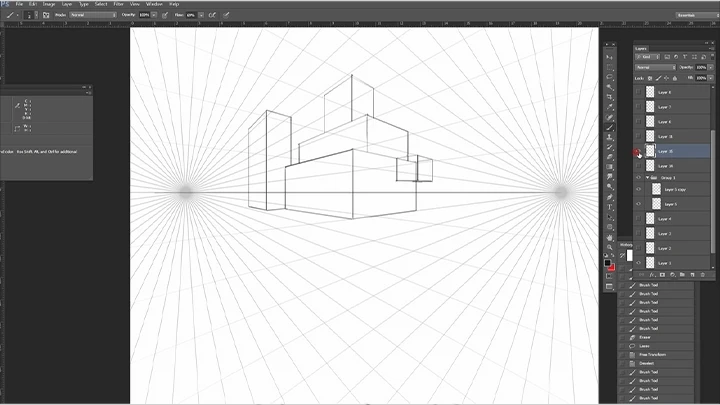Open brush Flow arrow in options bar
This screenshot has height=405, width=720.
[x=201, y=15]
